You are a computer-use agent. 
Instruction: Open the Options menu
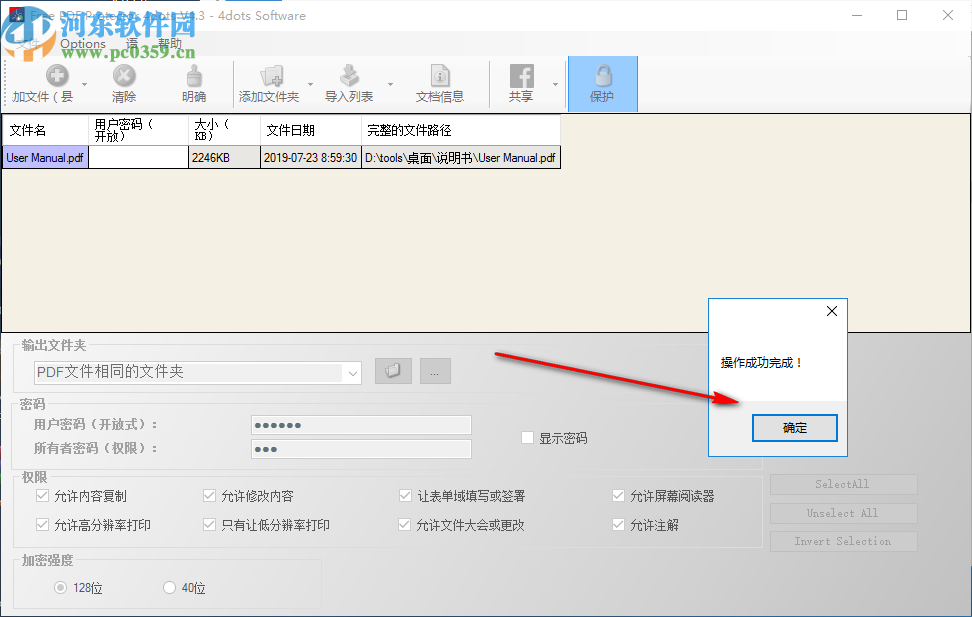click(82, 44)
